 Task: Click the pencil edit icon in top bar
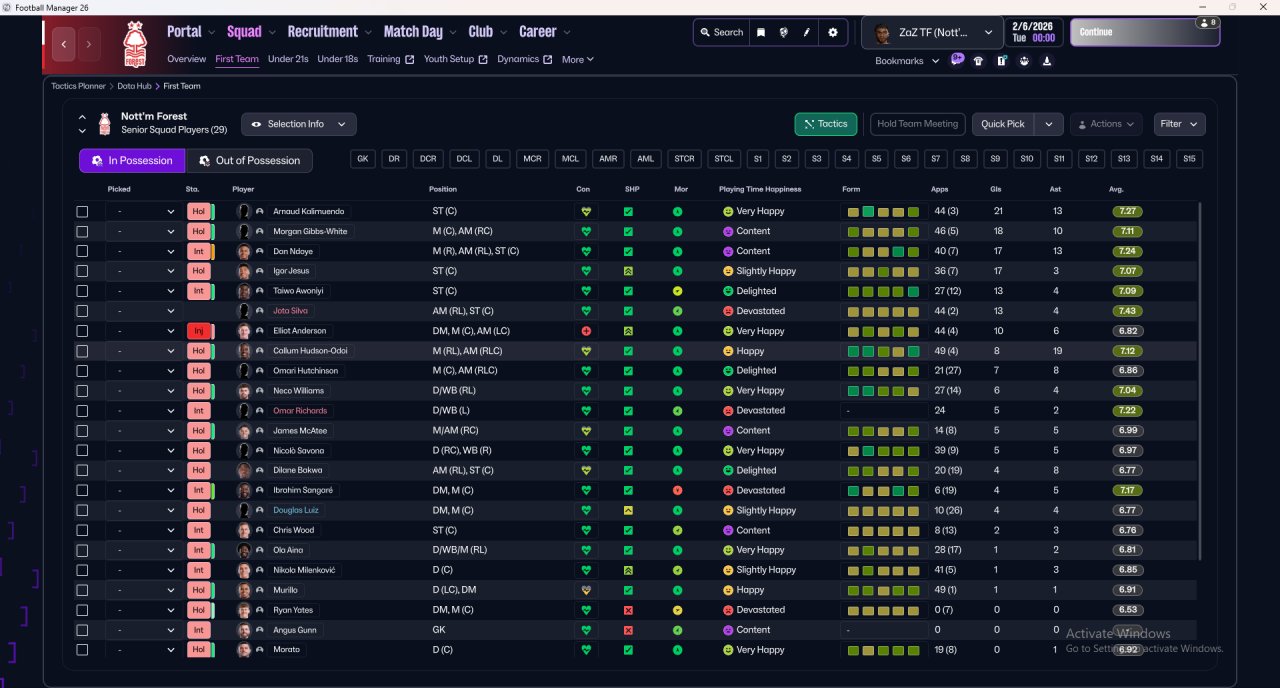807,32
